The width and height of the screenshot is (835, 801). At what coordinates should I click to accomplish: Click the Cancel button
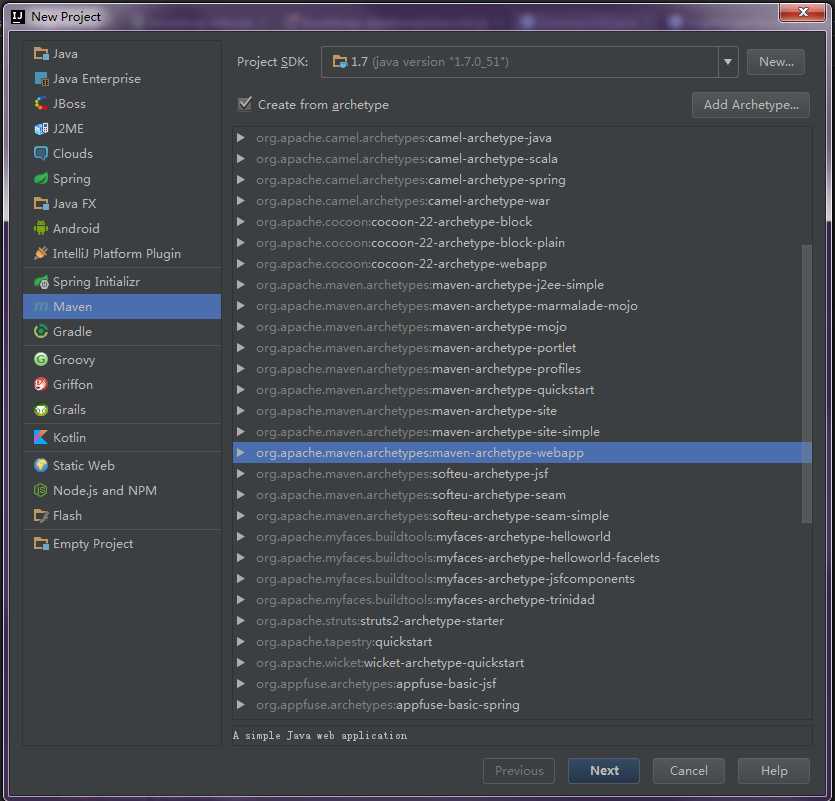(689, 771)
